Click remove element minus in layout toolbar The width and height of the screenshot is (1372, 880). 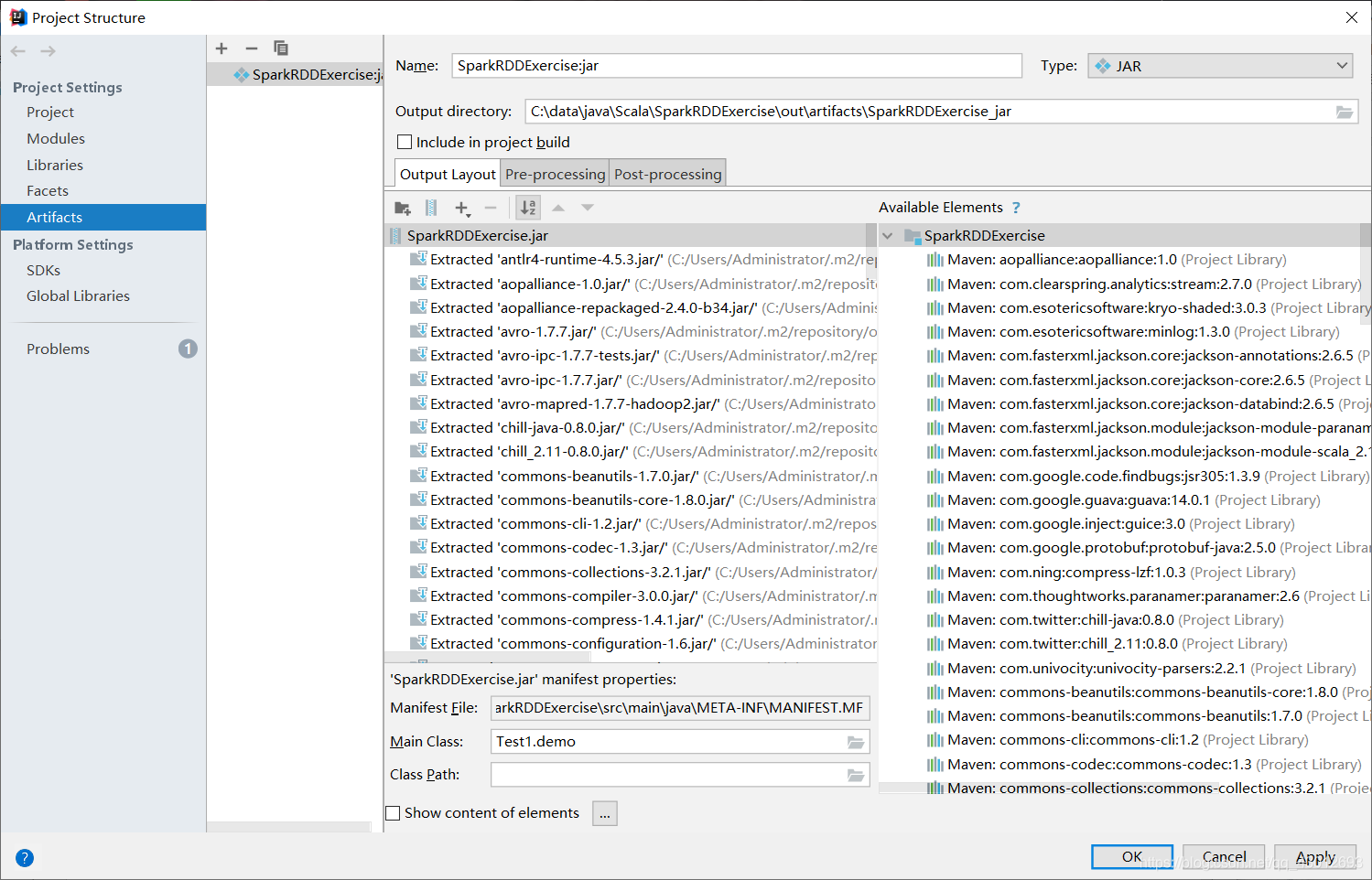click(491, 208)
